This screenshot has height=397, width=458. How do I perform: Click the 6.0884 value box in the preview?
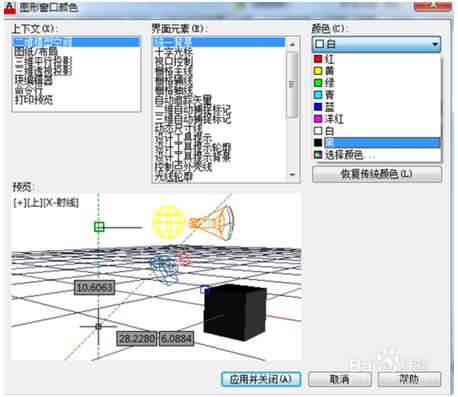[x=176, y=339]
